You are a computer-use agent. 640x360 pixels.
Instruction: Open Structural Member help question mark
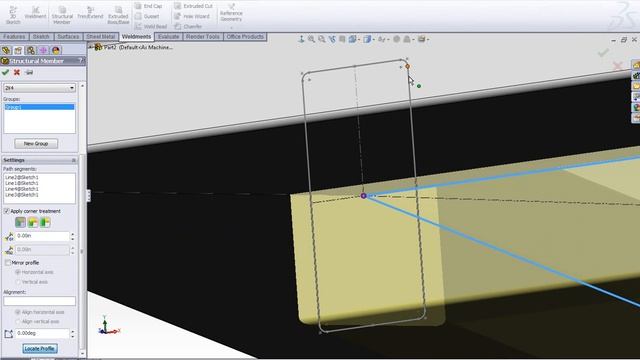coord(80,61)
